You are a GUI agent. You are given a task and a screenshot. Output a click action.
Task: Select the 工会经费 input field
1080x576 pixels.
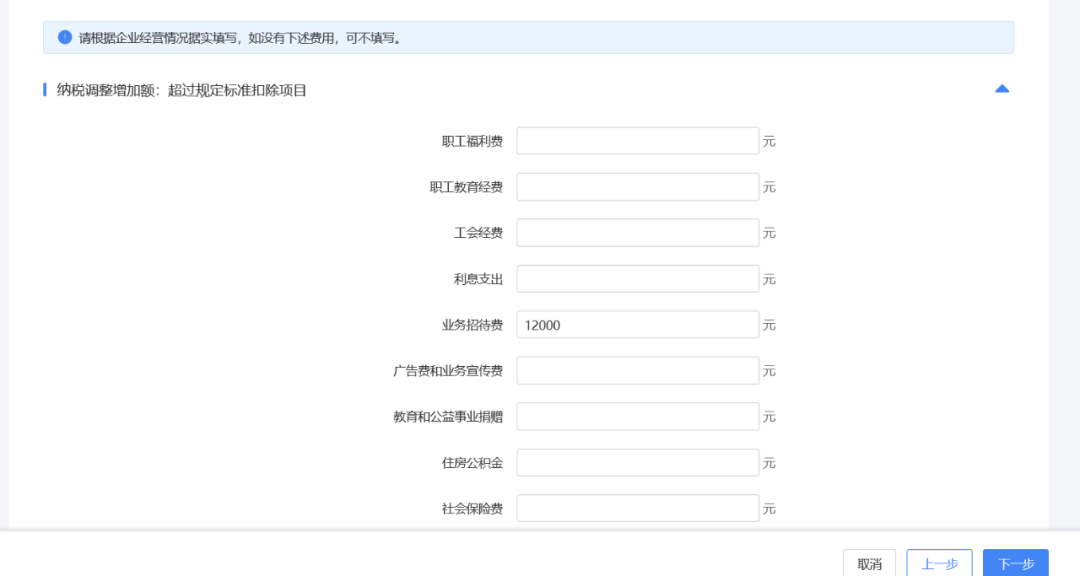tap(637, 232)
